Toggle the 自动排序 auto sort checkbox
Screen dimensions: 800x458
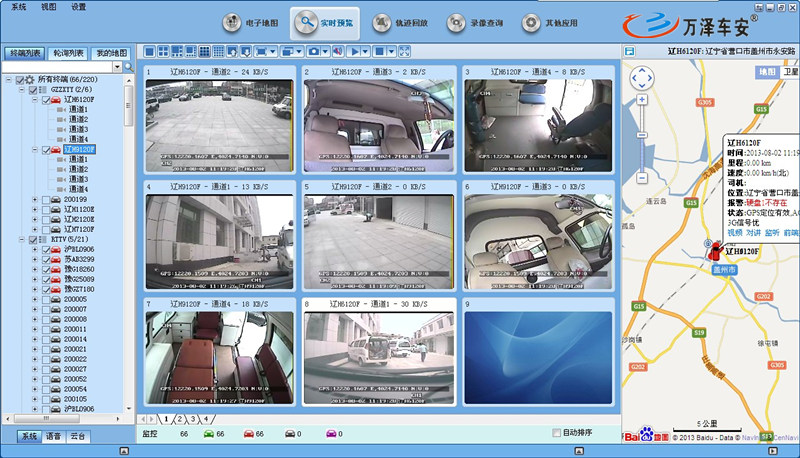[557, 433]
